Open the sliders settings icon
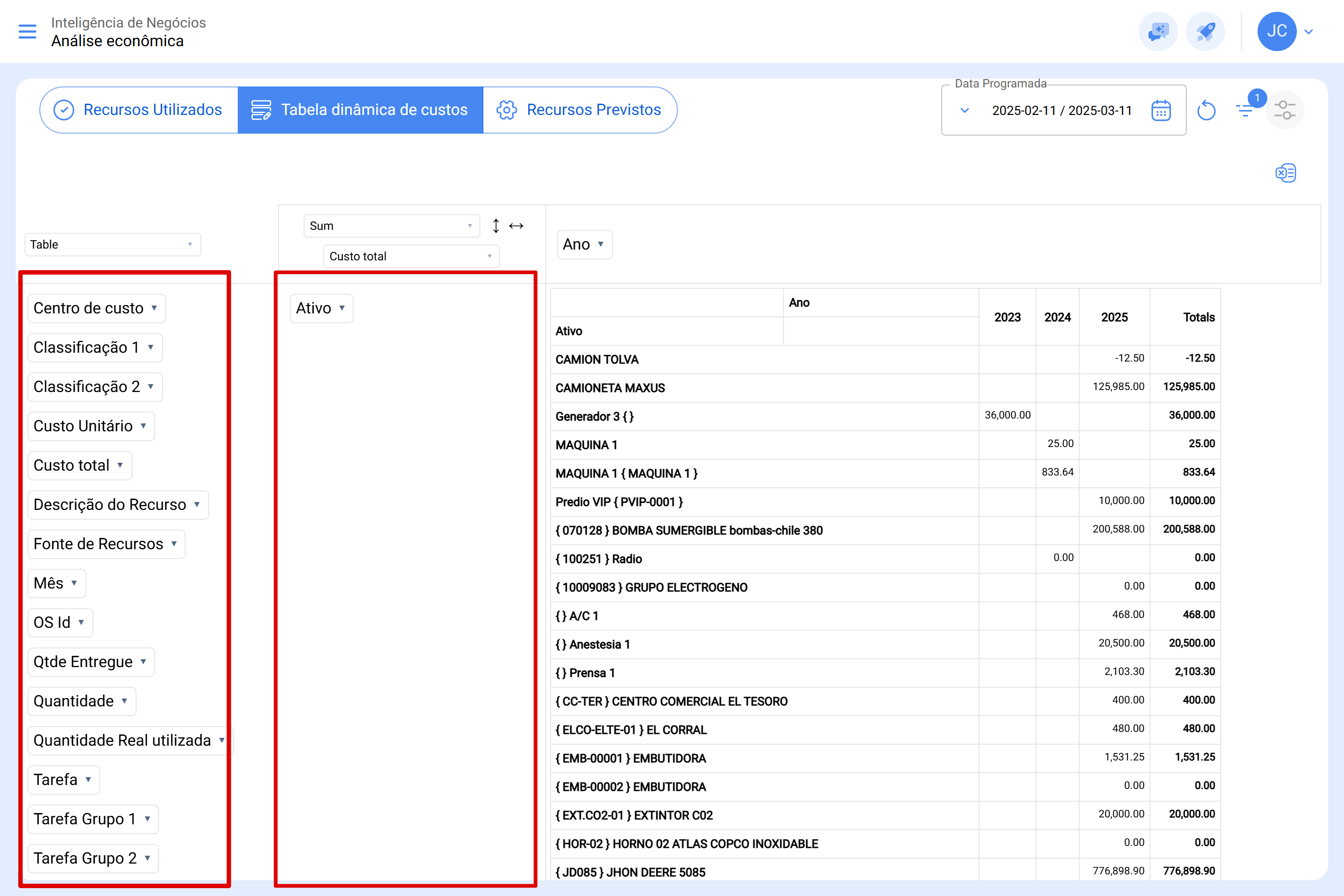The image size is (1344, 896). [1285, 110]
